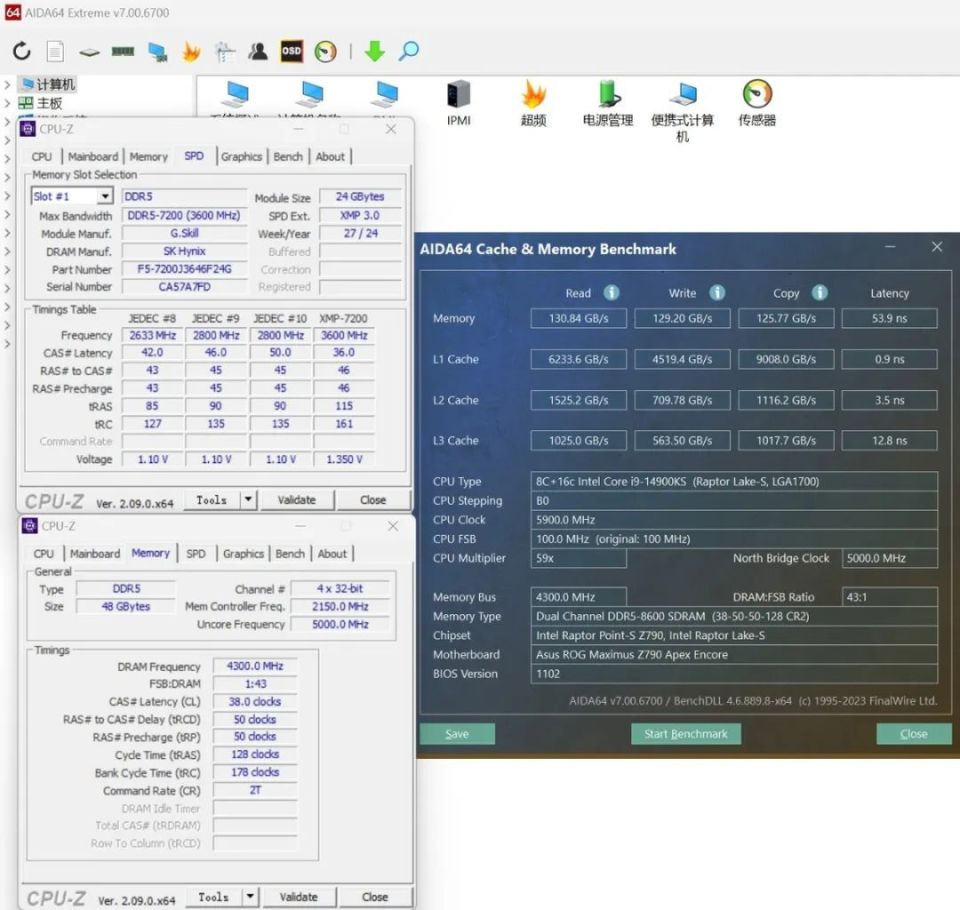This screenshot has height=910, width=960.
Task: Expand the 计算机 tree node
Action: coord(7,85)
